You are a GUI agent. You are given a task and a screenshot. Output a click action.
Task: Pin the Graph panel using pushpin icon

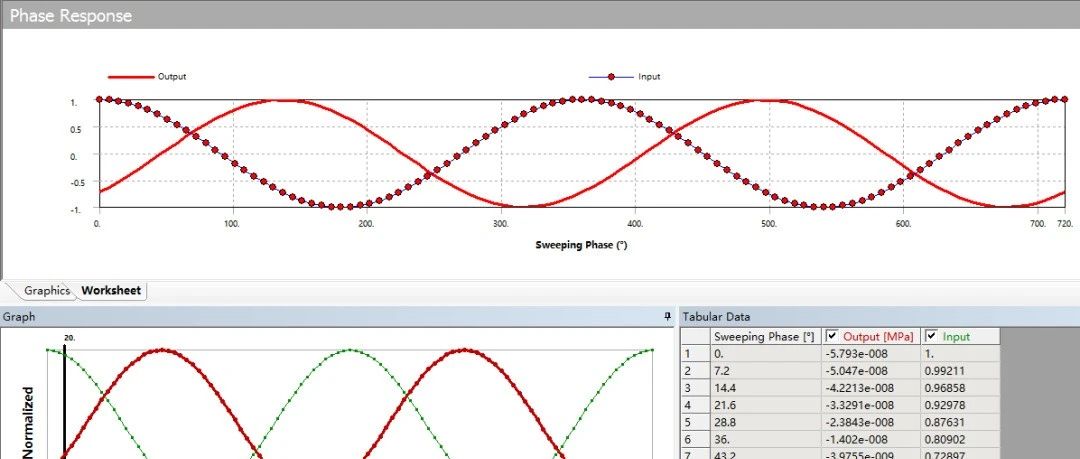pos(668,316)
